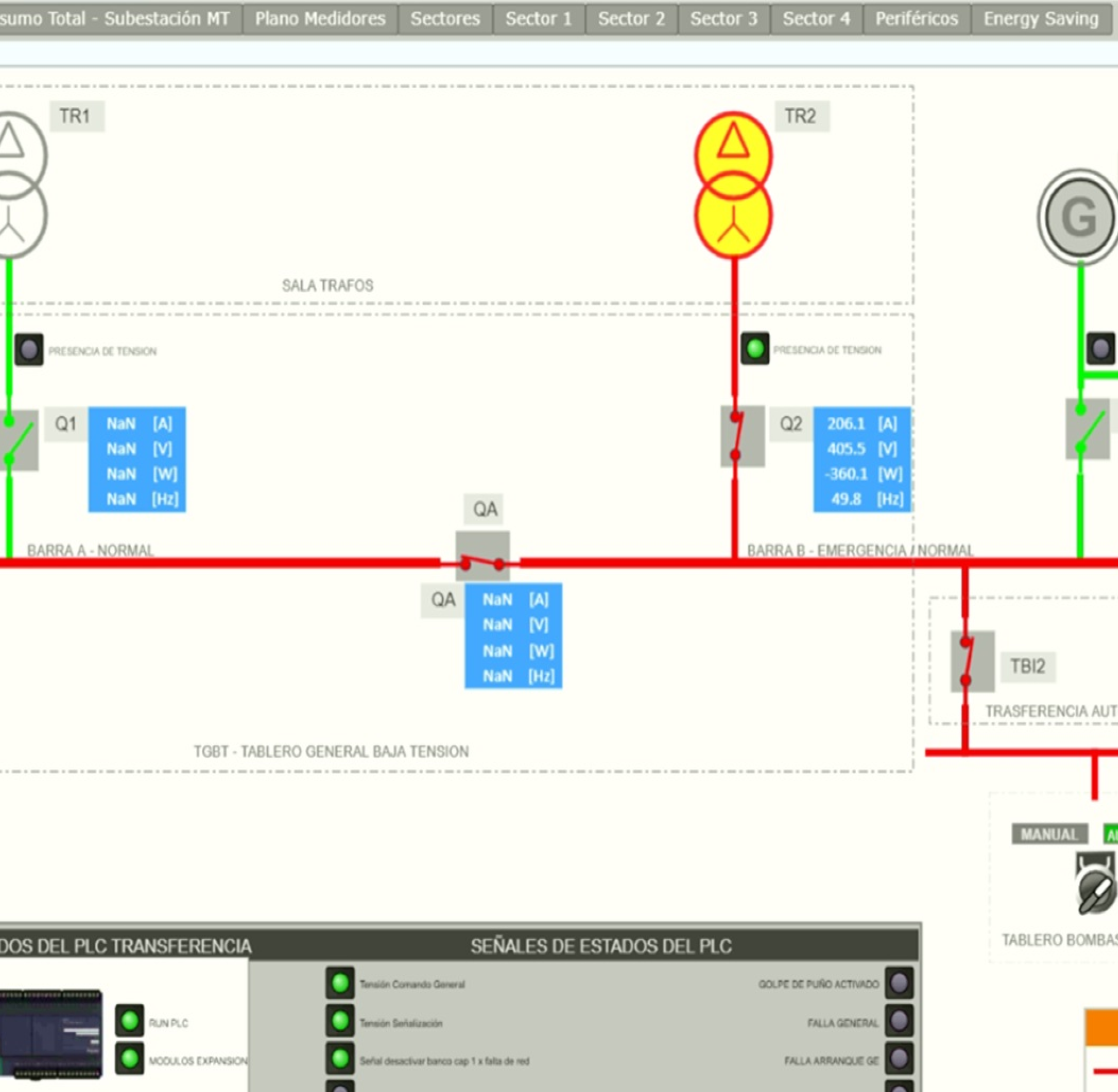Click the orange legend color box
1118x1092 pixels.
click(x=1101, y=1026)
